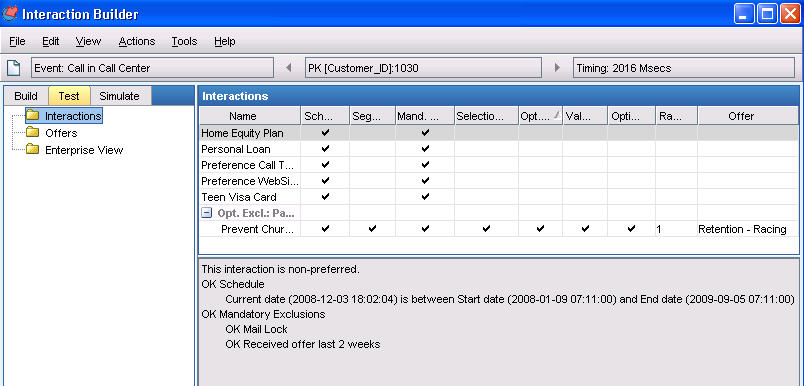The width and height of the screenshot is (804, 386).
Task: Click Home Equity Plan schedule checkmark
Action: (x=325, y=133)
